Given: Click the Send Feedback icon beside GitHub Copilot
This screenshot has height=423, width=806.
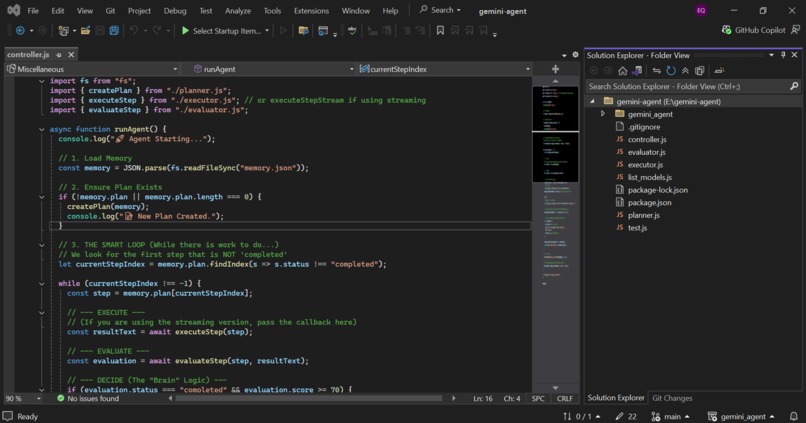Looking at the screenshot, I should point(795,30).
